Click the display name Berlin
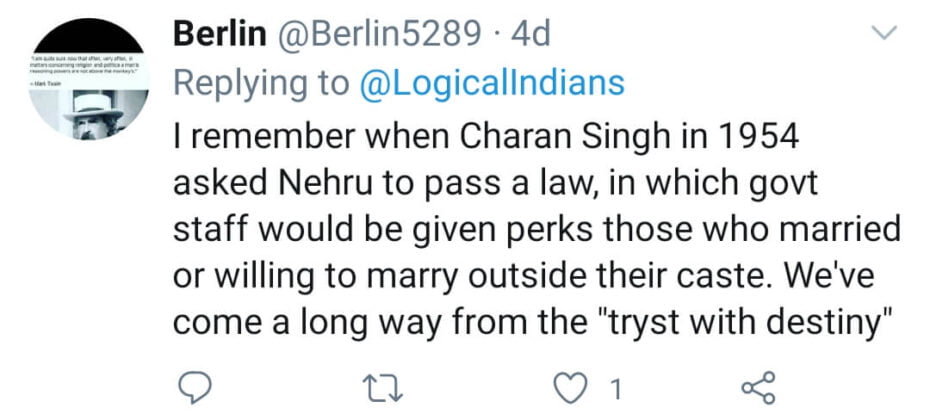 point(219,33)
